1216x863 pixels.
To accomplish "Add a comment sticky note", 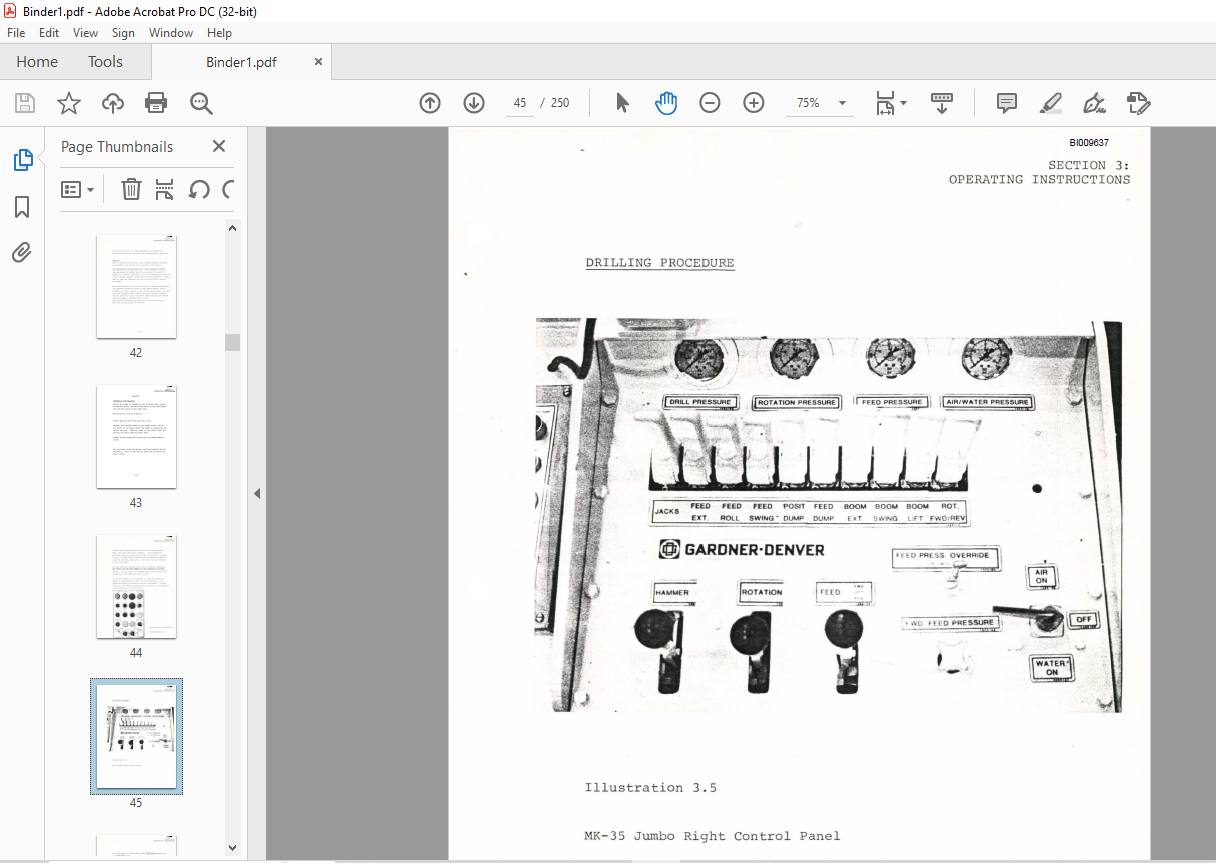I will click(x=1007, y=103).
